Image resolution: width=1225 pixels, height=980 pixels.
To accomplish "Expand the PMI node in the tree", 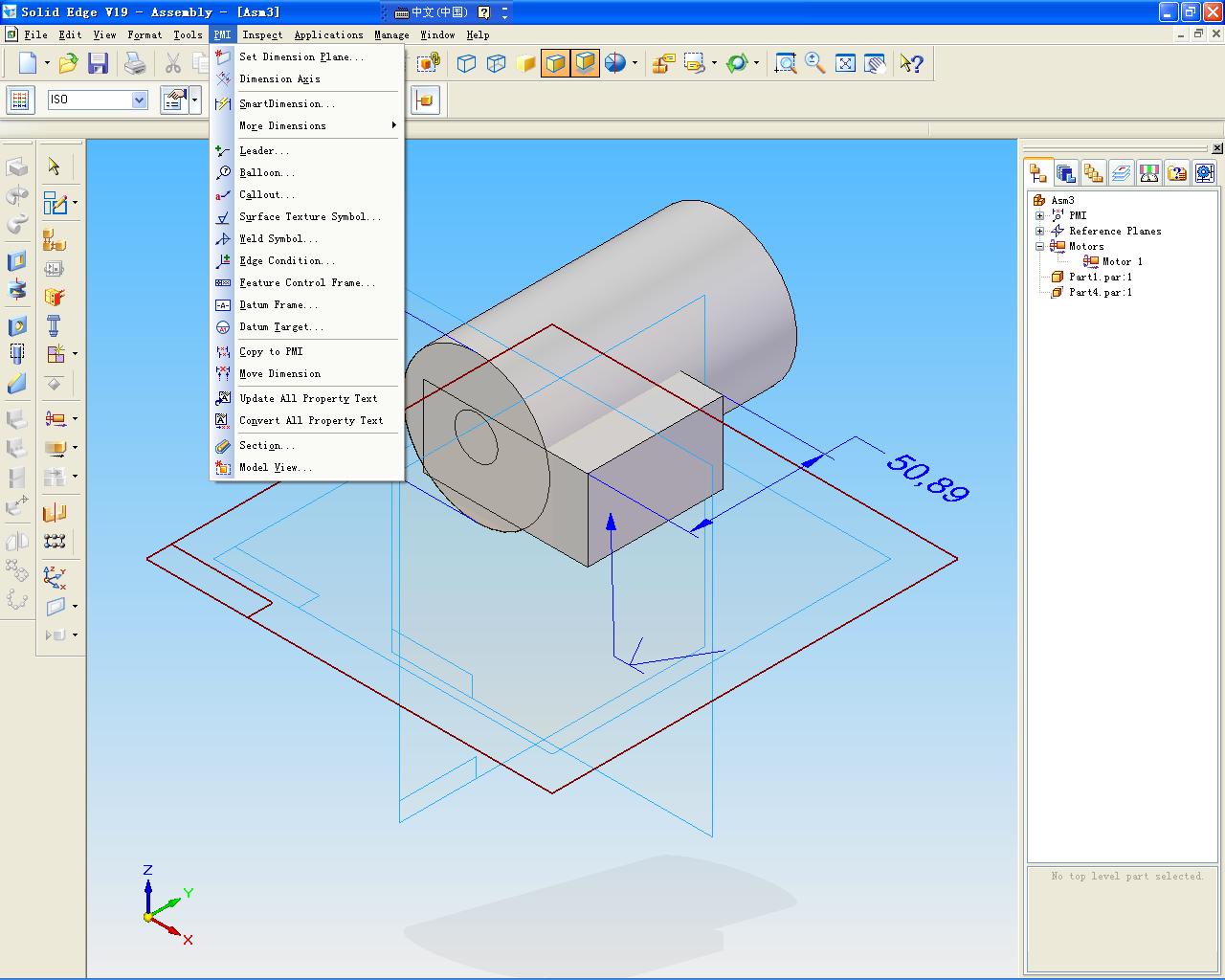I will (1040, 215).
